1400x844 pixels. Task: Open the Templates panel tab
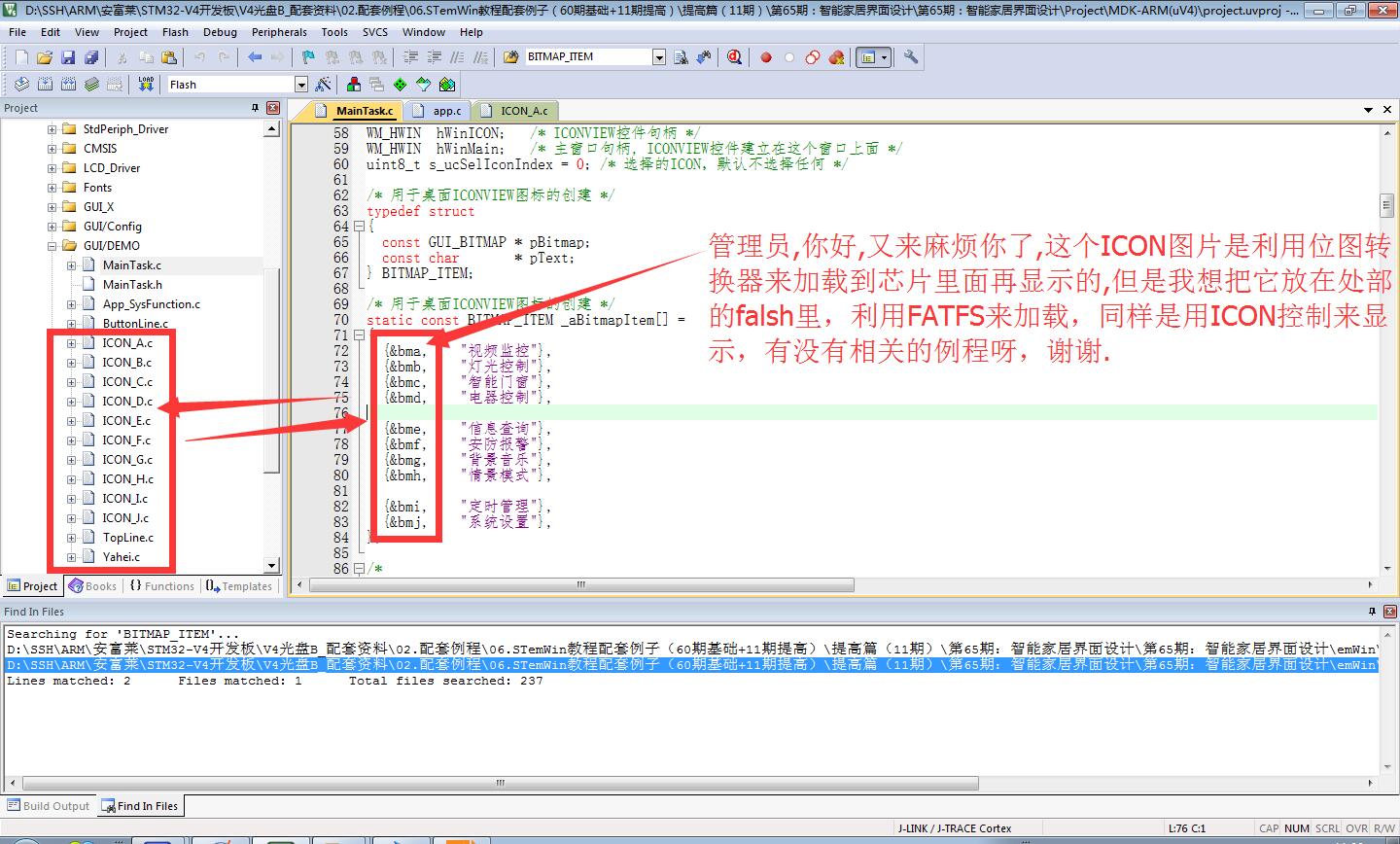(239, 586)
